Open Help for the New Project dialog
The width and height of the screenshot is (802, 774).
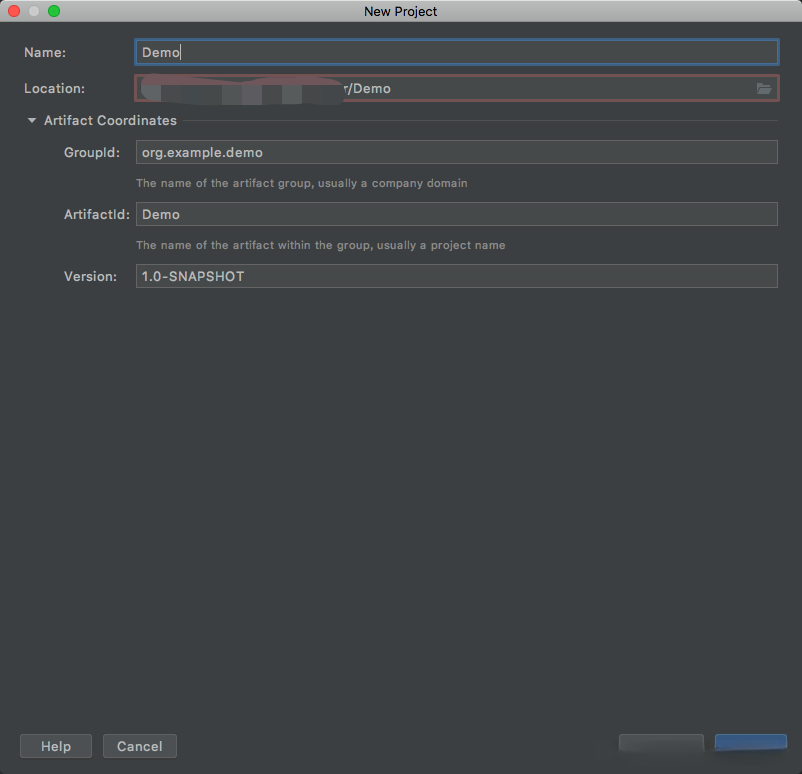(56, 746)
